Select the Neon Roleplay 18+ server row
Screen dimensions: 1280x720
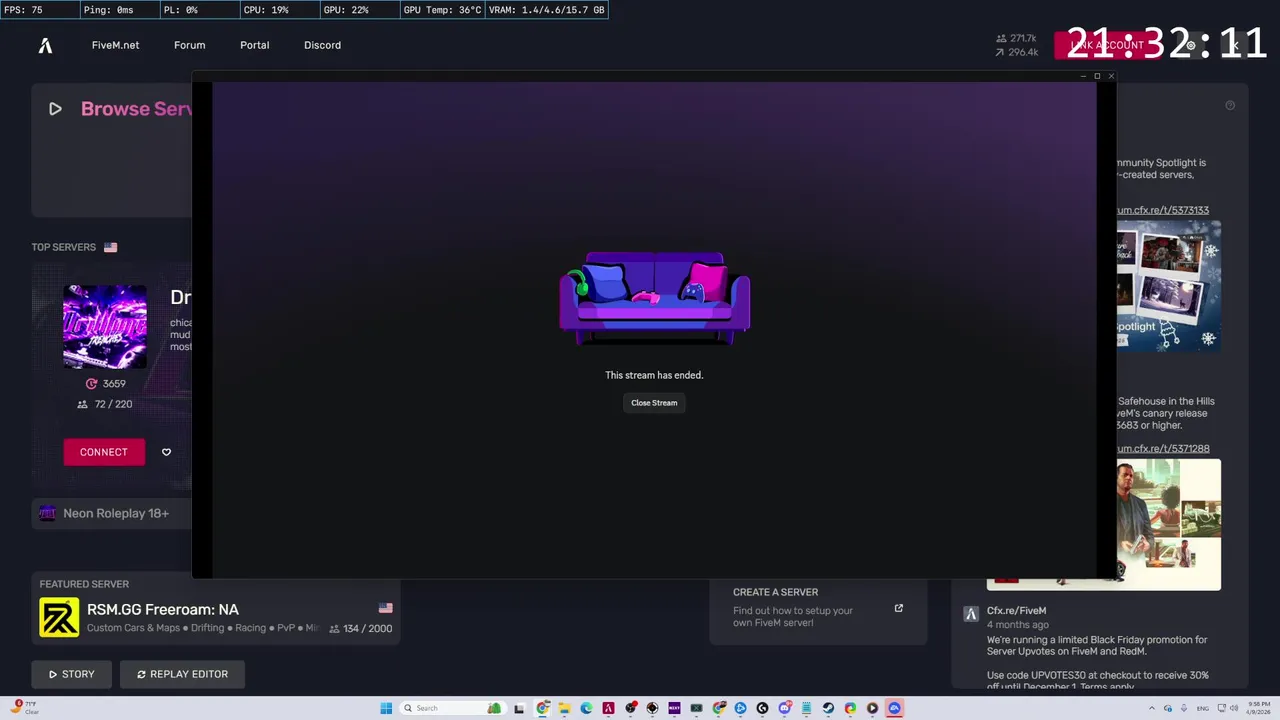pyautogui.click(x=111, y=513)
